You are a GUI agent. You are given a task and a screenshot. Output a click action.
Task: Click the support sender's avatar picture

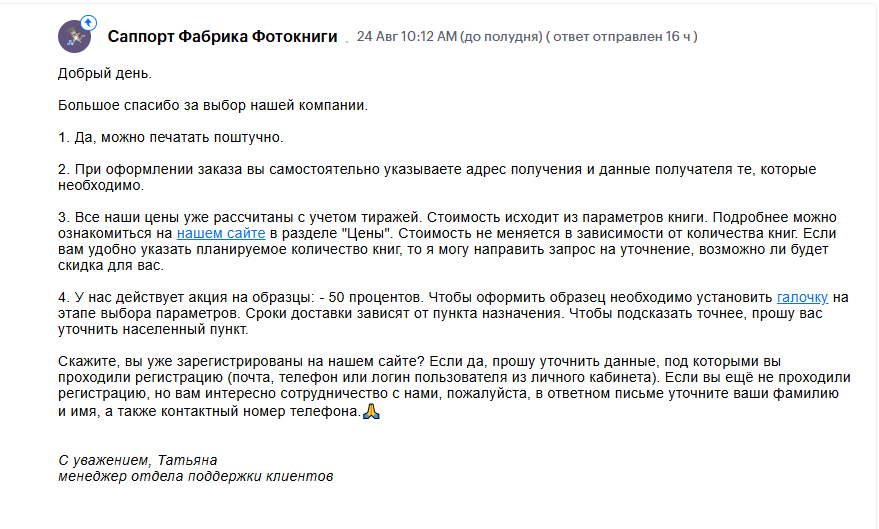[75, 37]
